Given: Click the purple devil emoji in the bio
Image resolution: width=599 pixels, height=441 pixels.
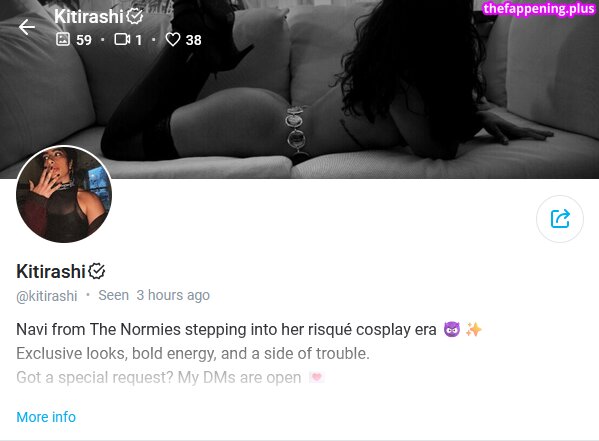Looking at the screenshot, I should click(452, 329).
